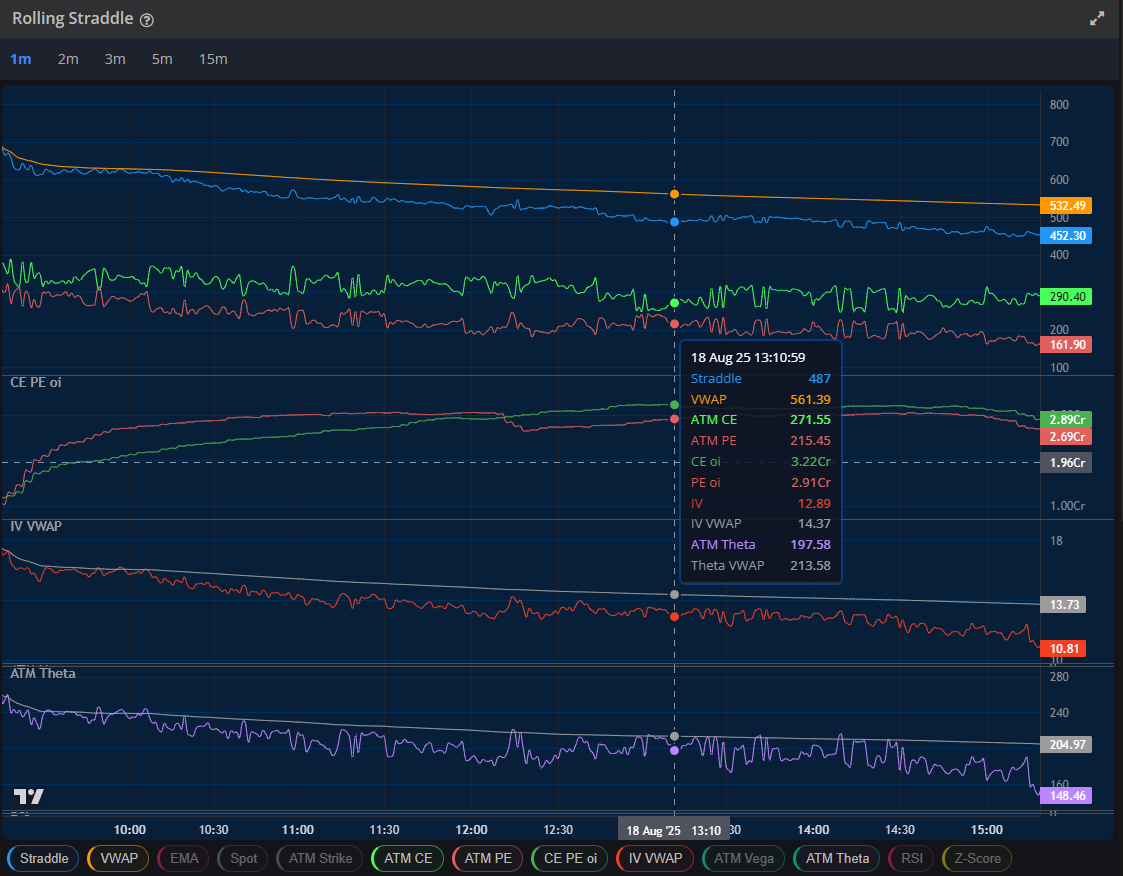
Task: Click the orange VWAP price label 532.49
Action: tap(1065, 205)
